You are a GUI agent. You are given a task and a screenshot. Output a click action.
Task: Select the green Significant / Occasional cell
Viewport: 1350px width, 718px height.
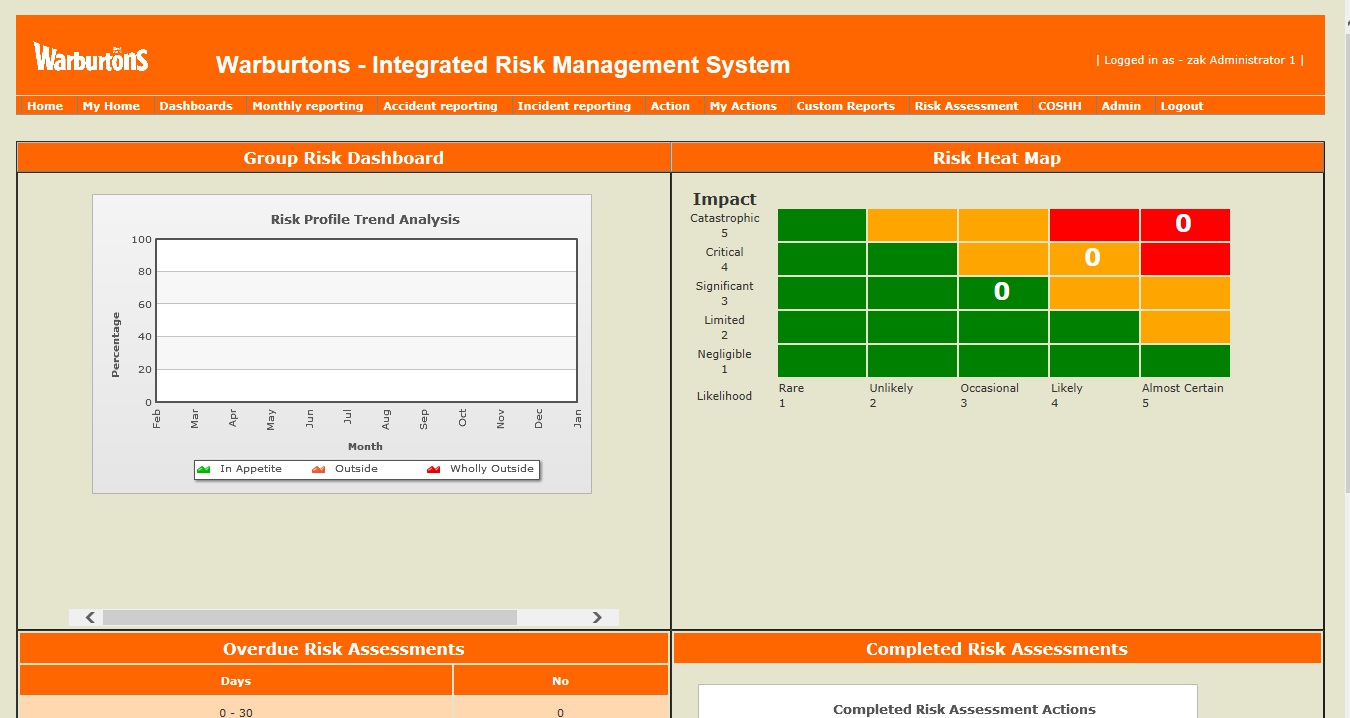(x=1002, y=292)
